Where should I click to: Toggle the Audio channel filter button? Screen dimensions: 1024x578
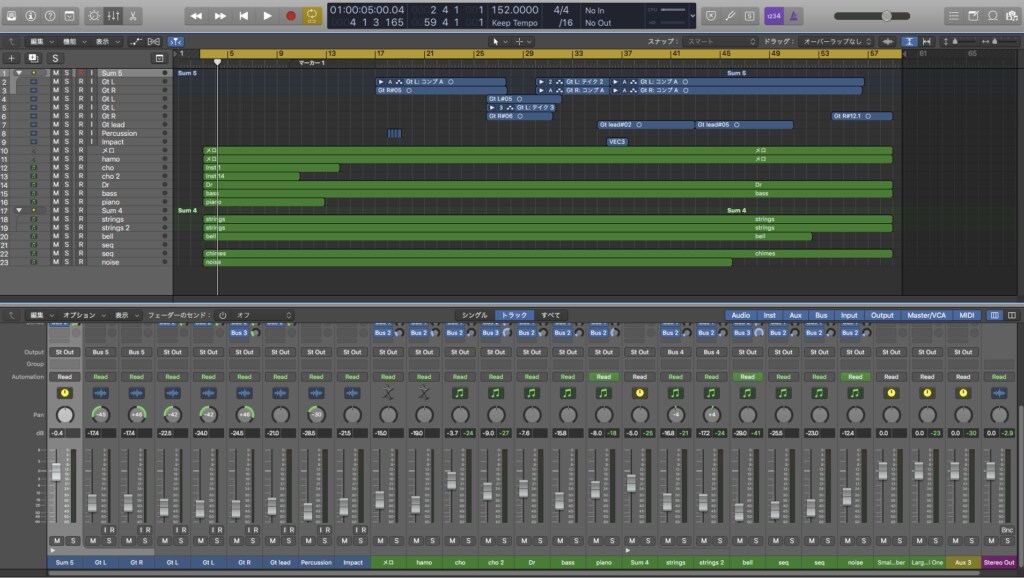pyautogui.click(x=741, y=315)
